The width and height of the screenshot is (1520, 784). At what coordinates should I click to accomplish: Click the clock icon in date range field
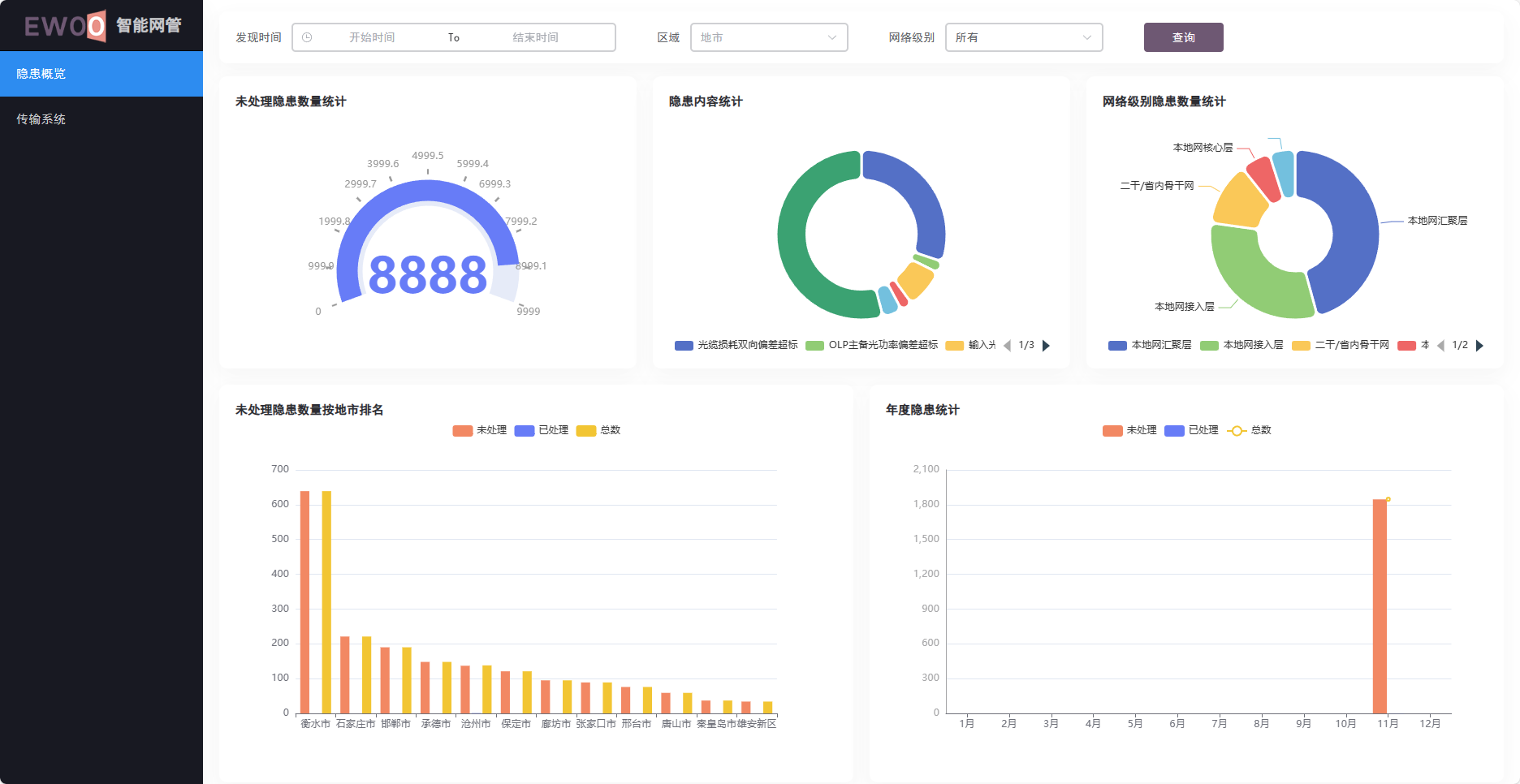pos(307,37)
